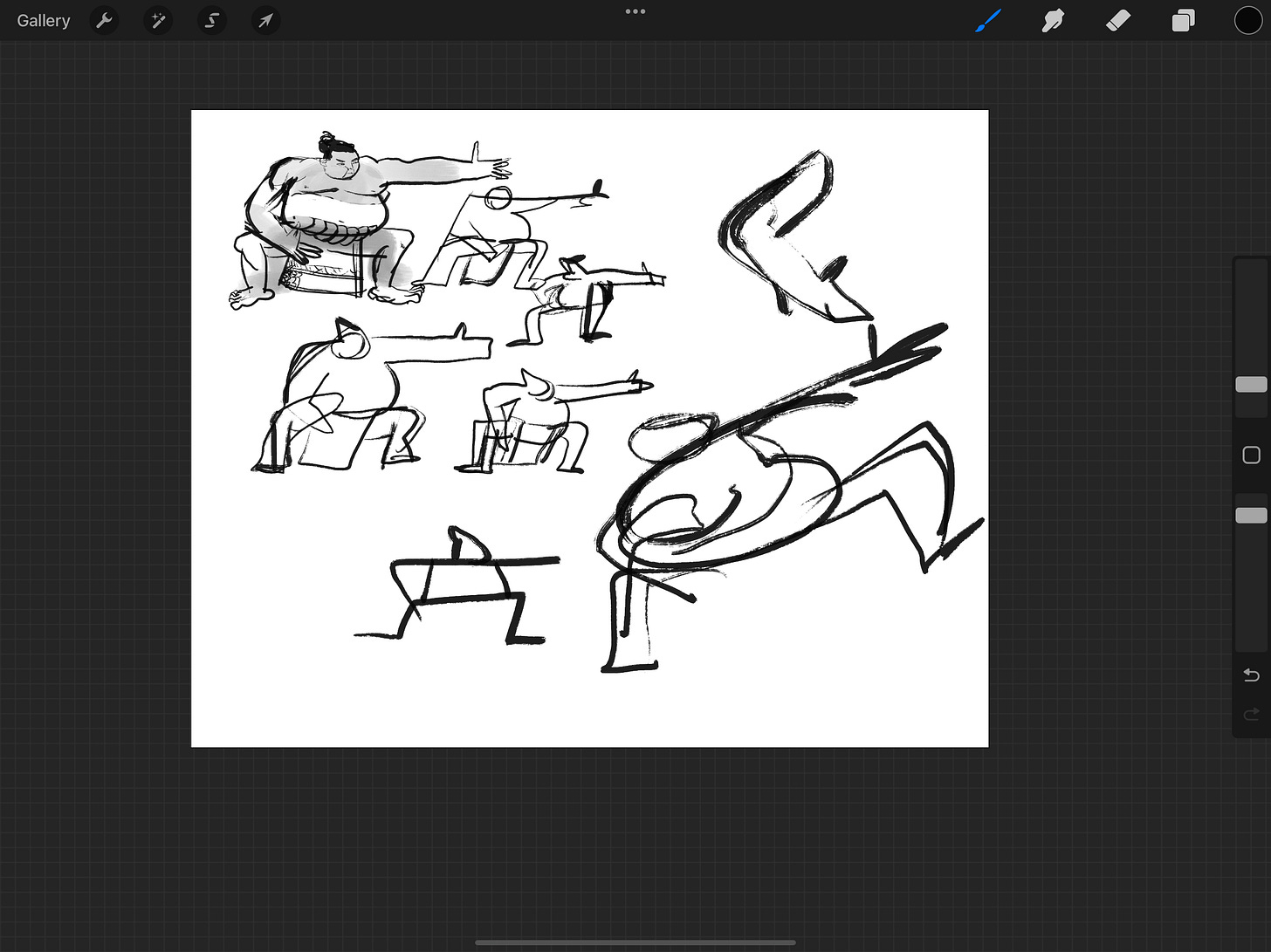Return to the Gallery

[x=44, y=21]
